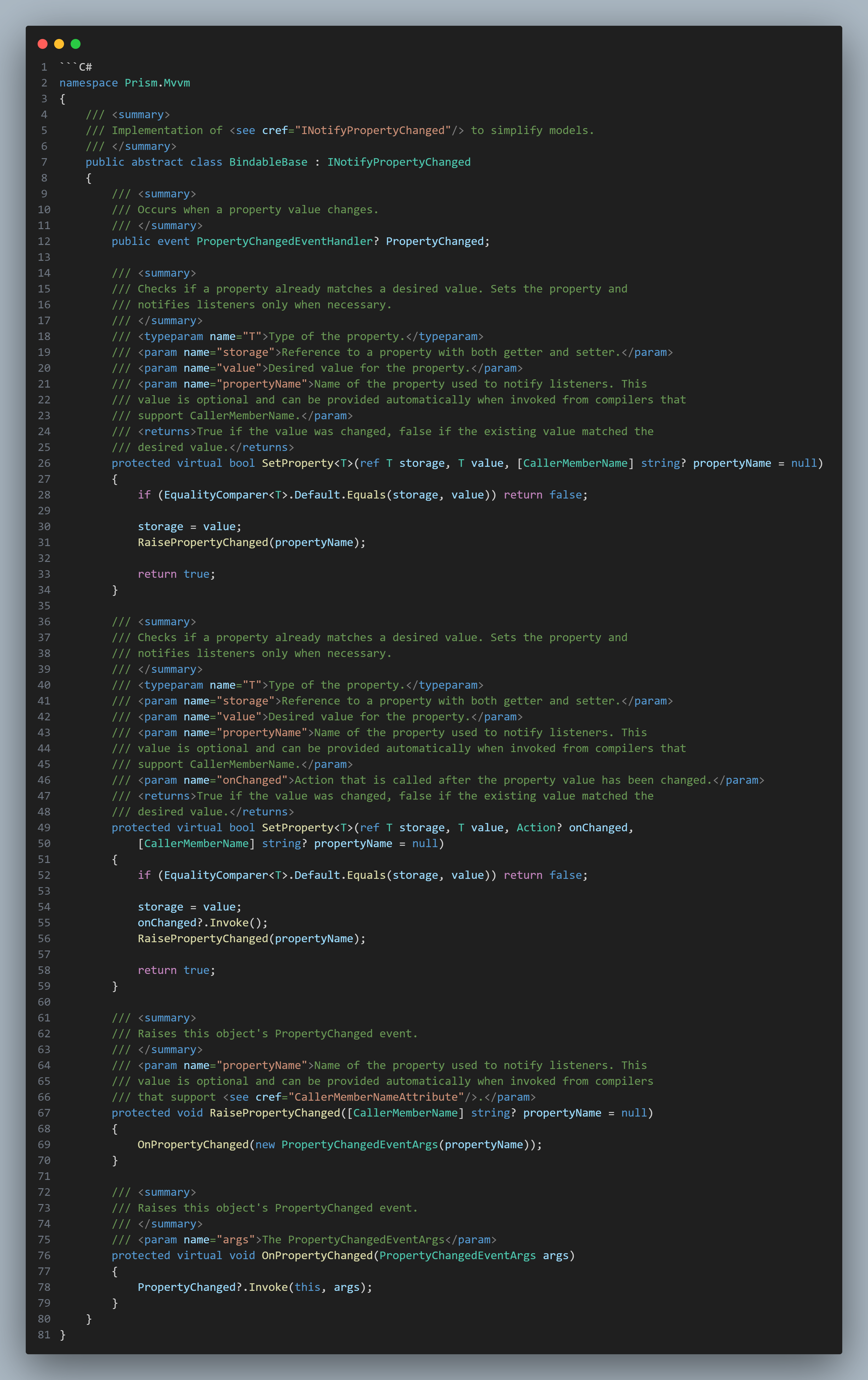This screenshot has width=868, height=1380.
Task: Click the "ref" keyword on line 49
Action: (x=370, y=828)
